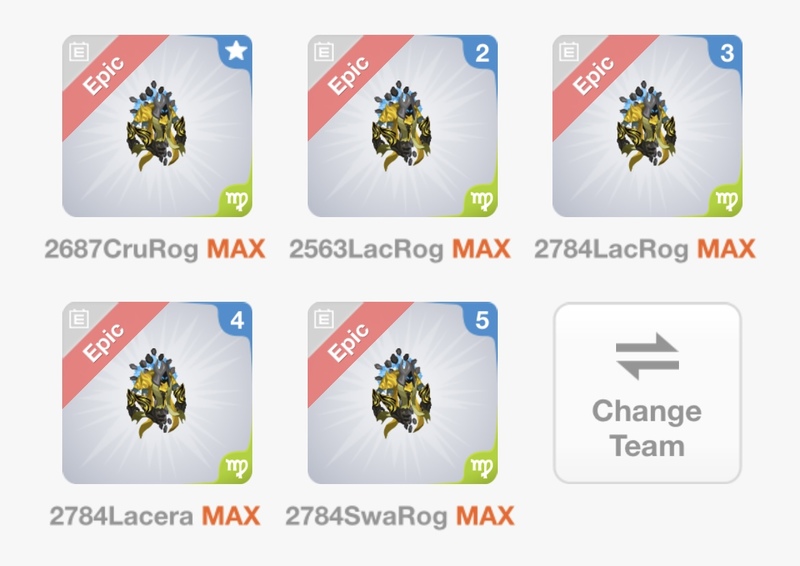
Task: Open the 2784SwaRog MAX name label
Action: 399,516
